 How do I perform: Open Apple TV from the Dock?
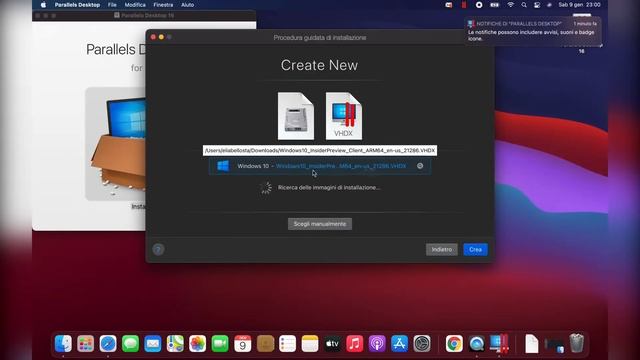[332, 344]
